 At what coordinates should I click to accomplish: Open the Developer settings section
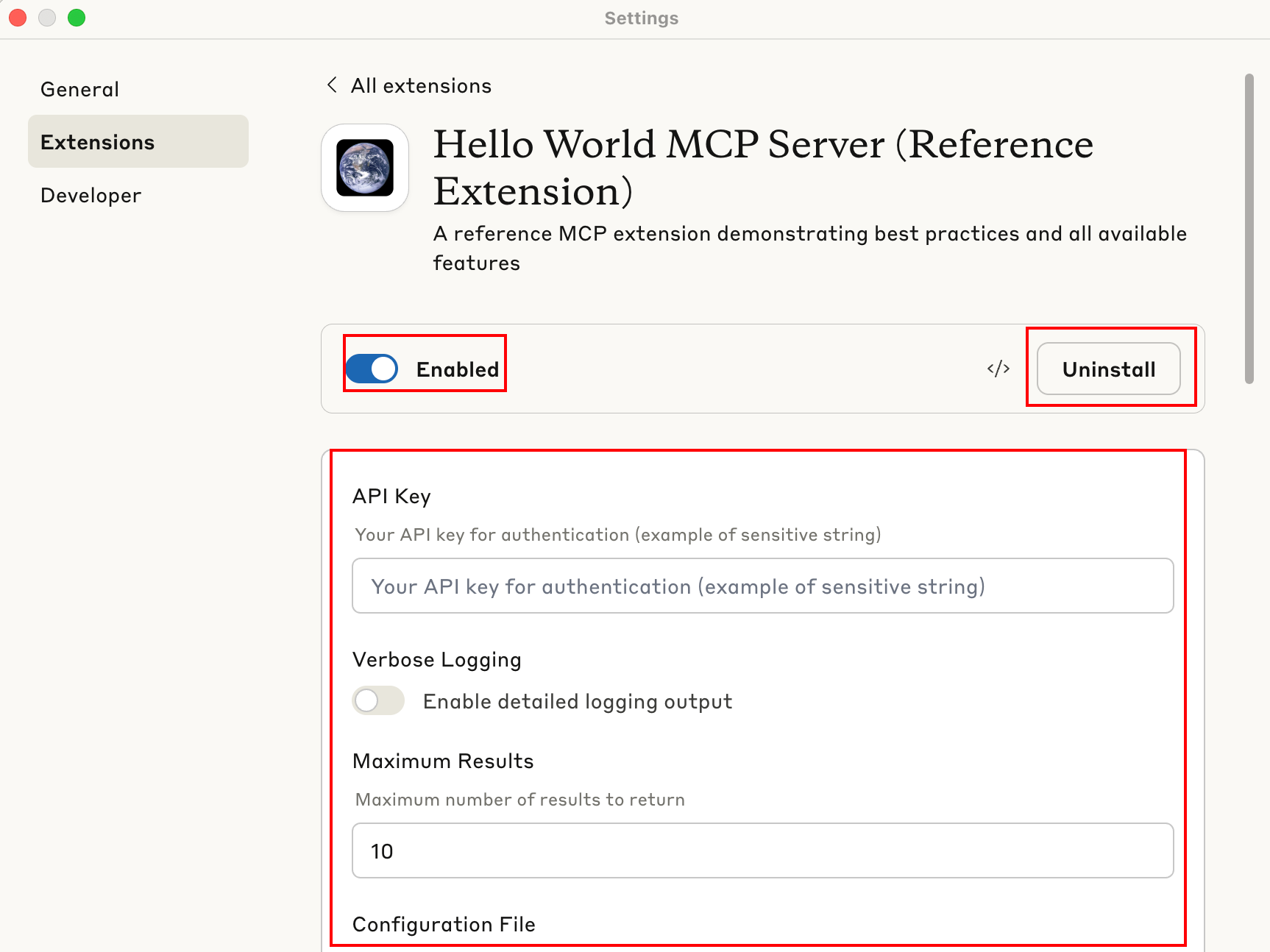point(91,195)
